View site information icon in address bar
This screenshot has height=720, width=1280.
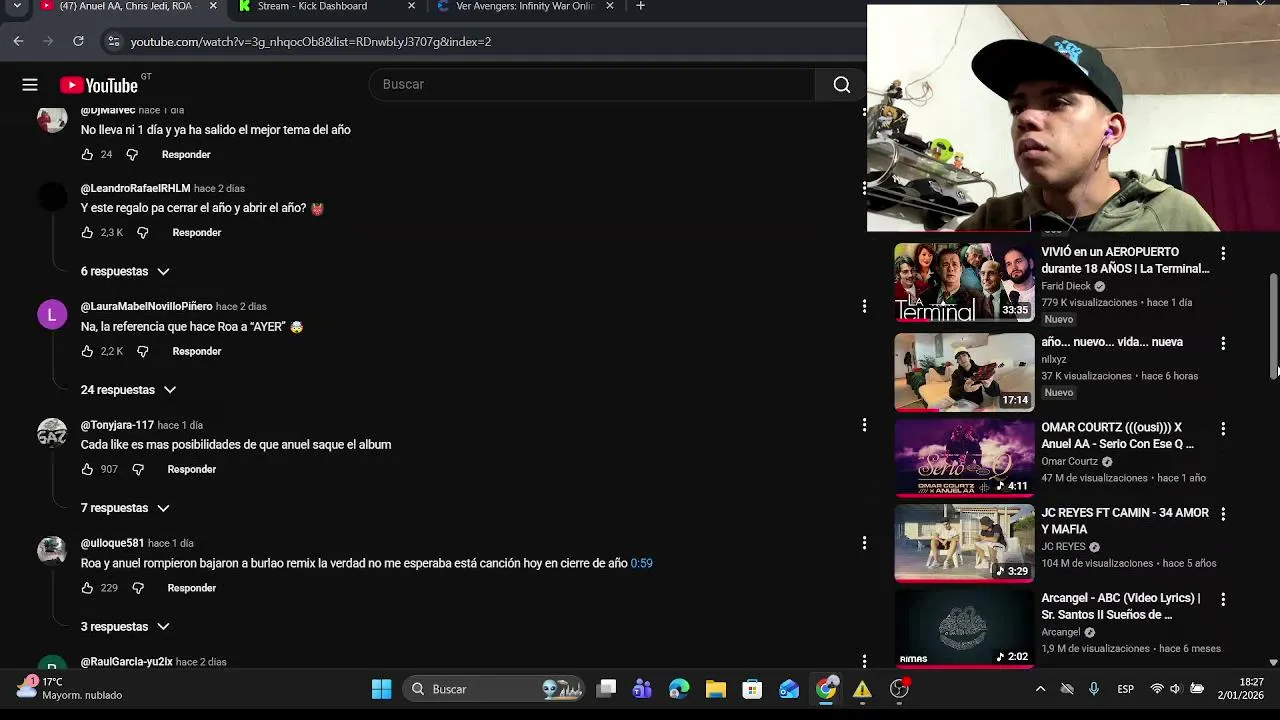[x=113, y=42]
